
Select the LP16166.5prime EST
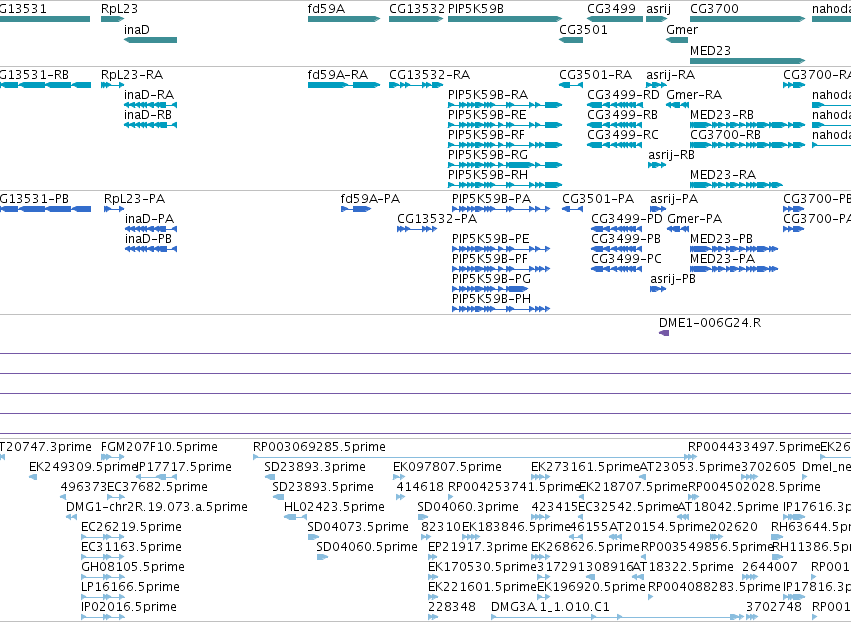(103, 597)
